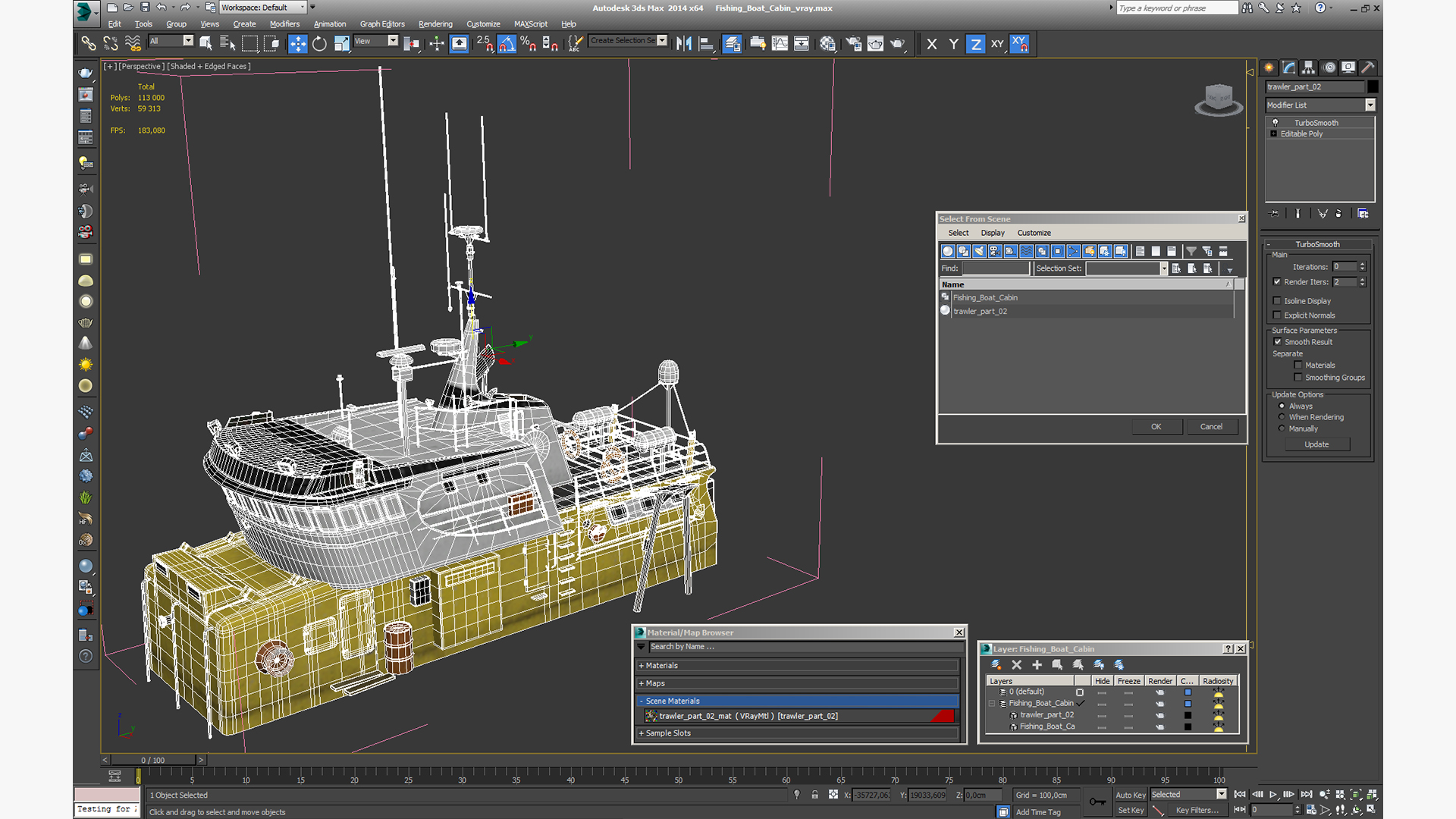Screen dimensions: 1456x819
Task: Toggle the Smooth Result checkbox
Action: point(1278,342)
